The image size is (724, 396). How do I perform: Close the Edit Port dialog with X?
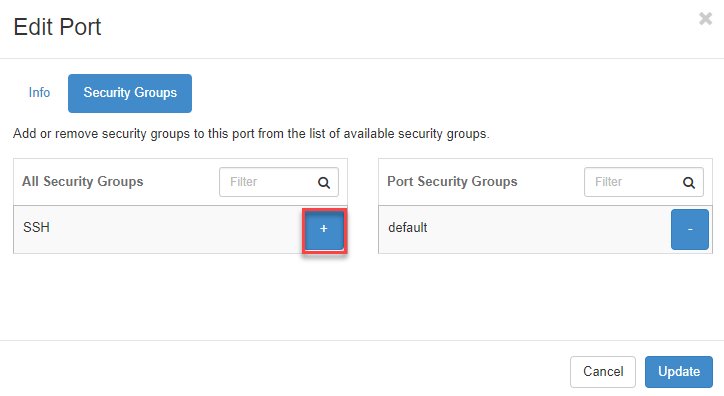click(705, 18)
